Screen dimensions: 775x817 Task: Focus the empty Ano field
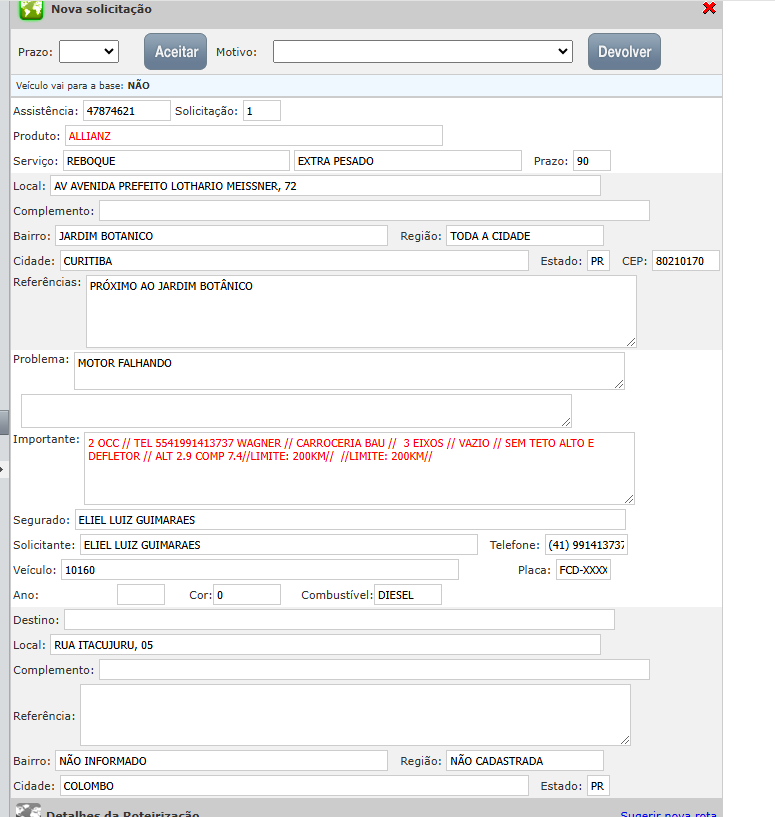[141, 595]
